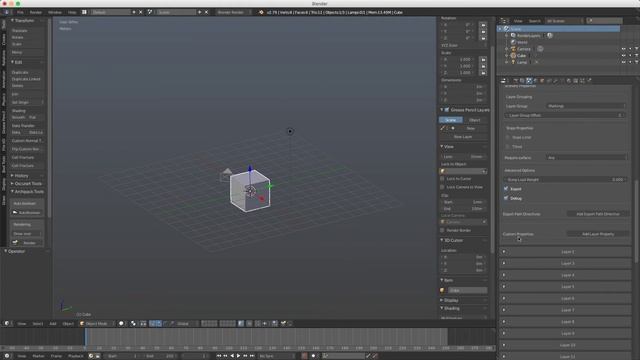Screen dimensions: 640x360
Task: Open the Marker menu in the timeline
Action: coord(38,356)
